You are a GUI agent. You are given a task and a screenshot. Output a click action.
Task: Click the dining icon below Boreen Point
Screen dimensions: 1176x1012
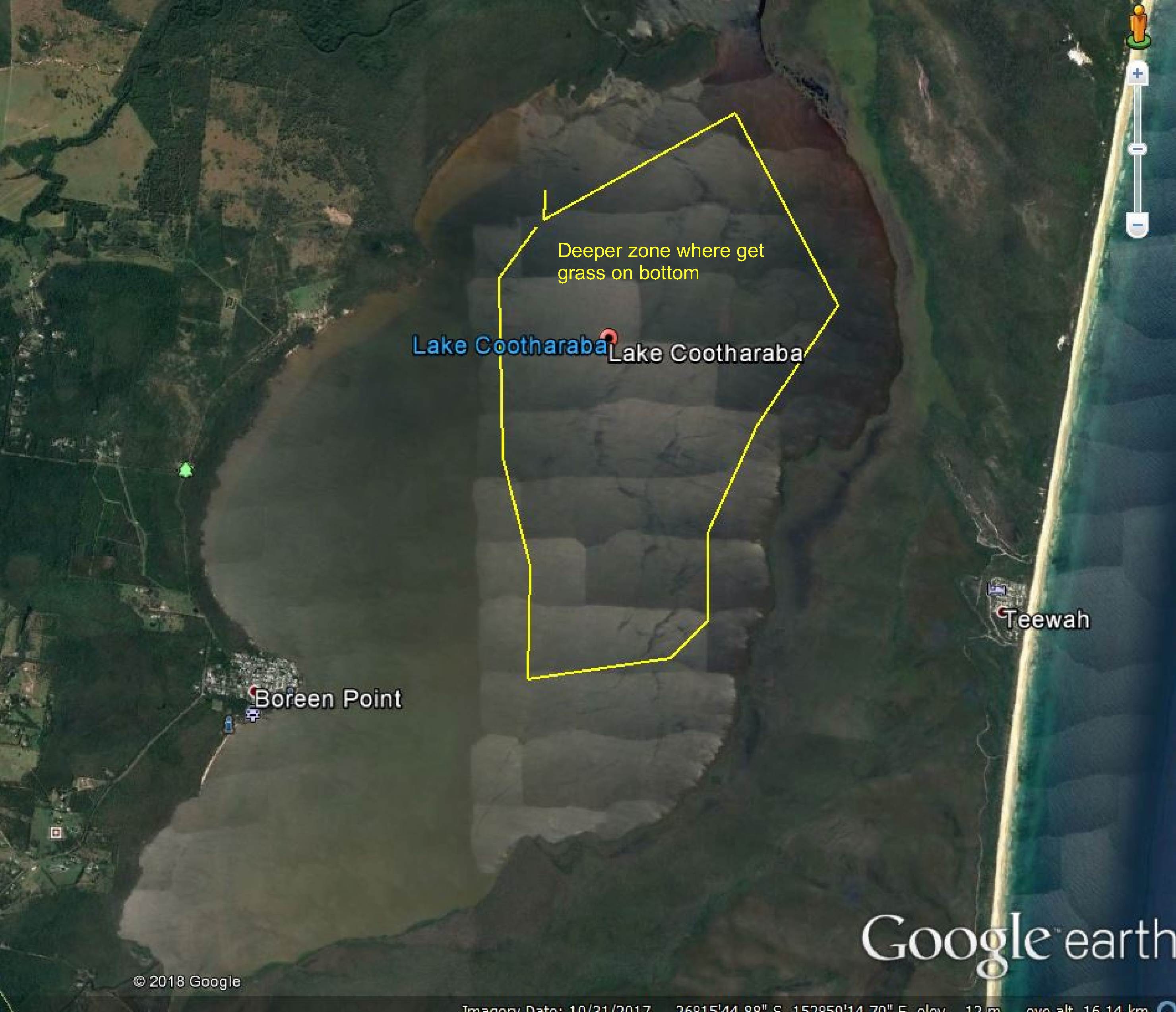click(252, 715)
